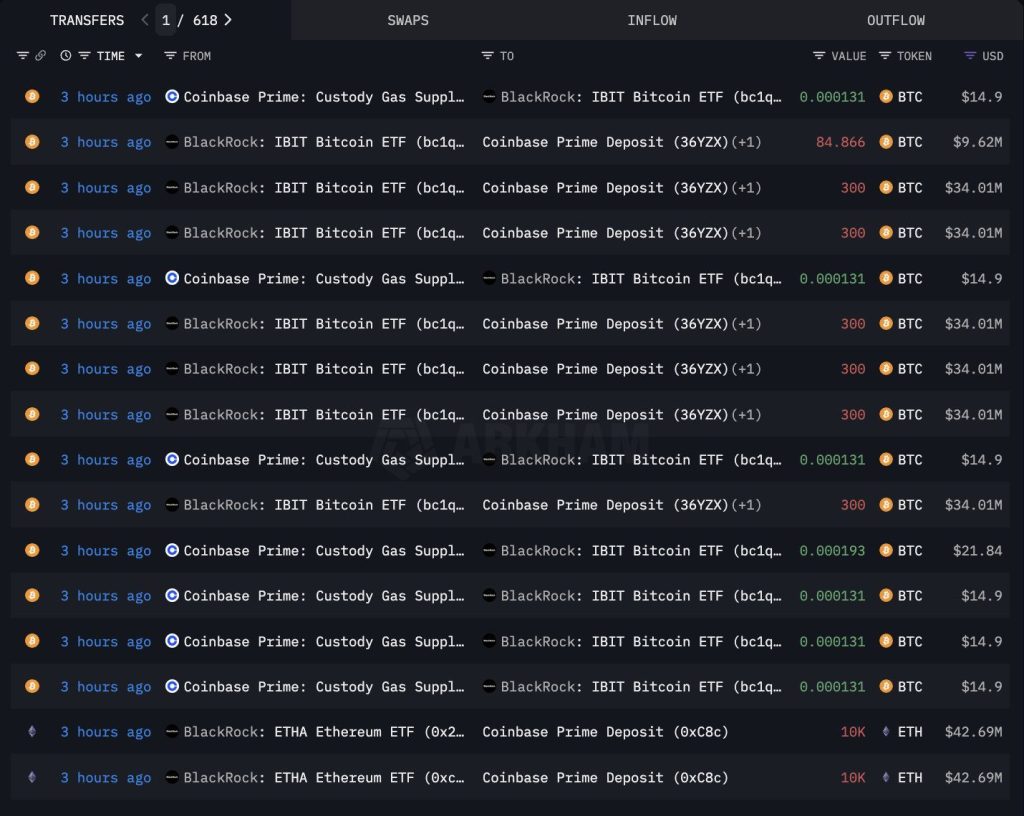Click the page number field showing 1
The width and height of the screenshot is (1024, 816).
coord(165,19)
